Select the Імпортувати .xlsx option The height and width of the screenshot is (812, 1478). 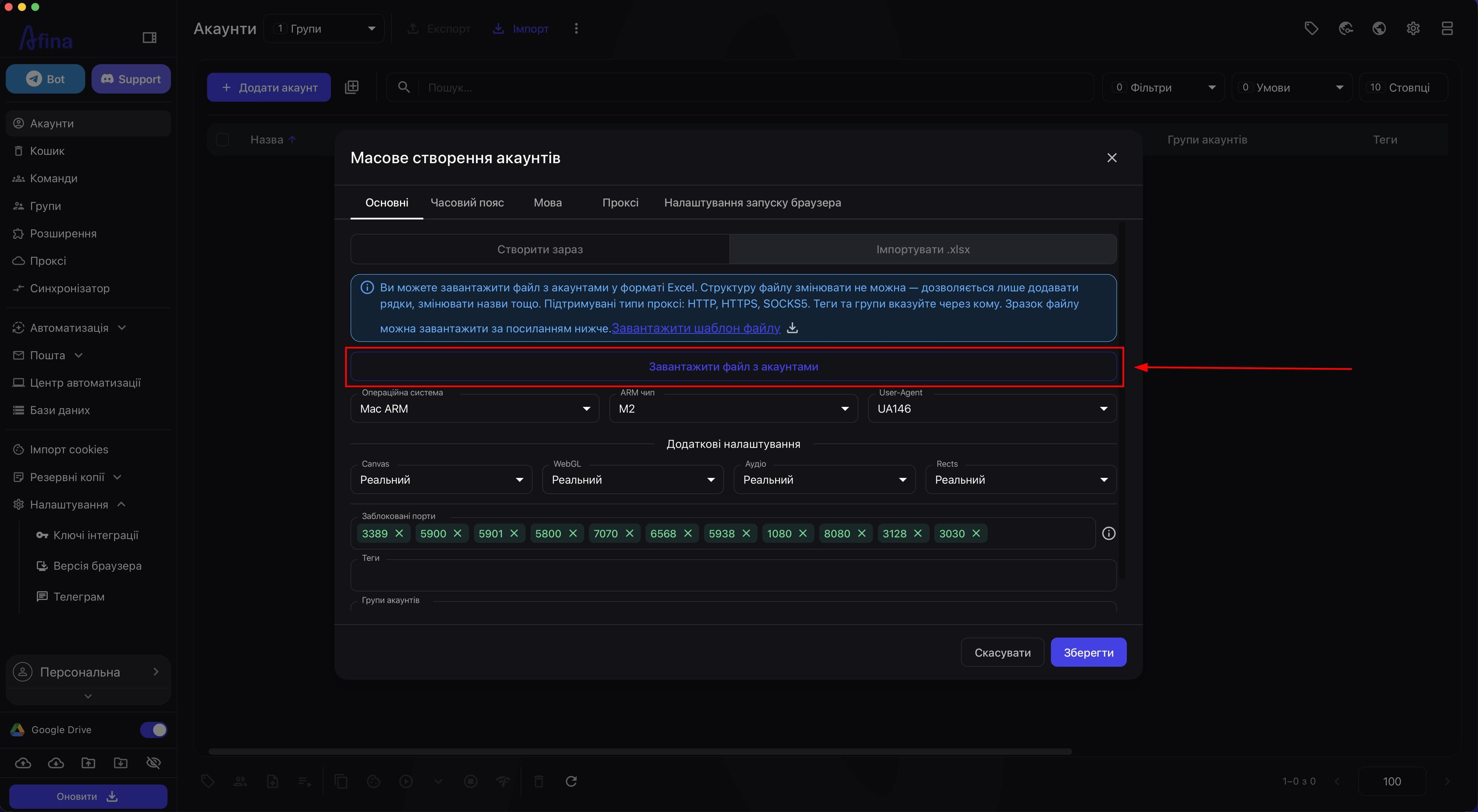(x=923, y=250)
